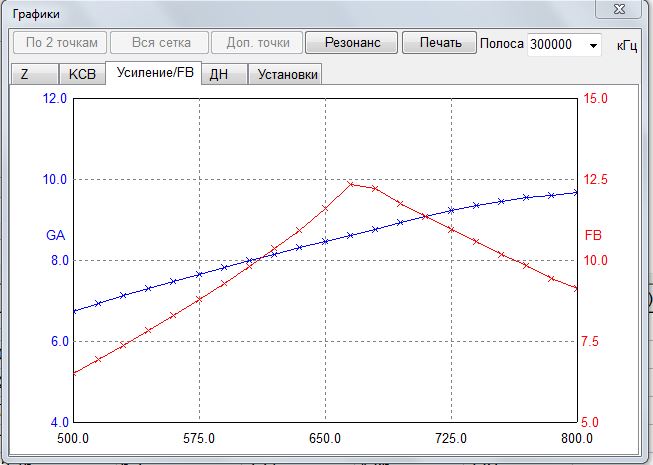This screenshot has height=465, width=653.
Task: Close the Графики window
Action: click(618, 9)
